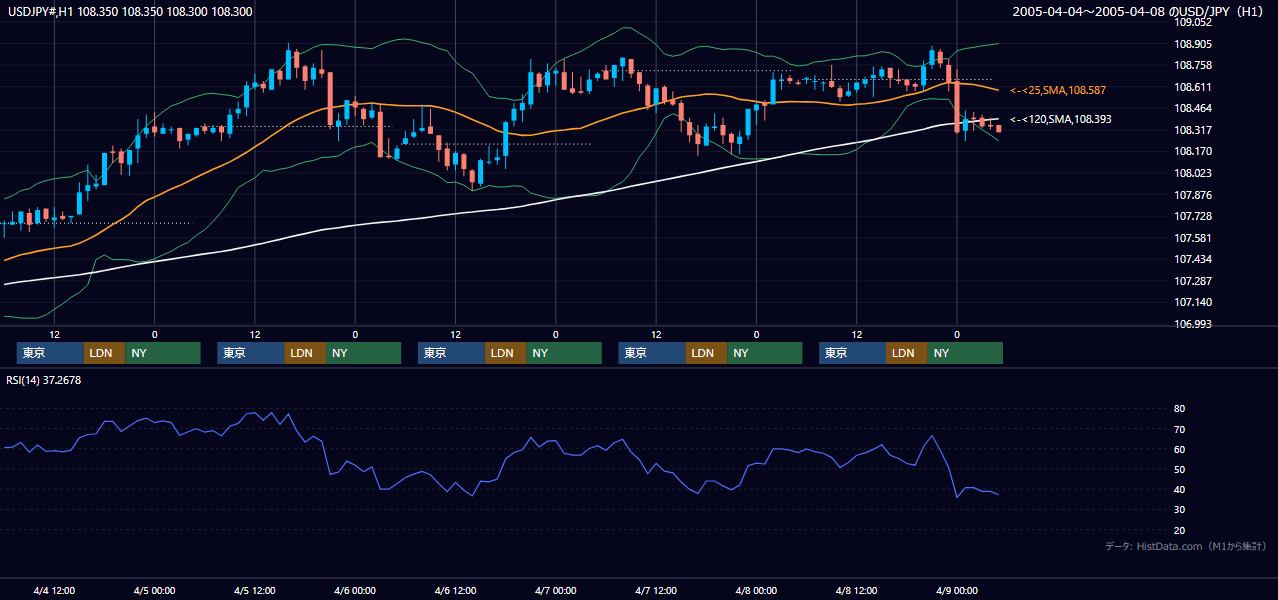Select the NY session block for April 8
The width and height of the screenshot is (1278, 600).
click(965, 353)
